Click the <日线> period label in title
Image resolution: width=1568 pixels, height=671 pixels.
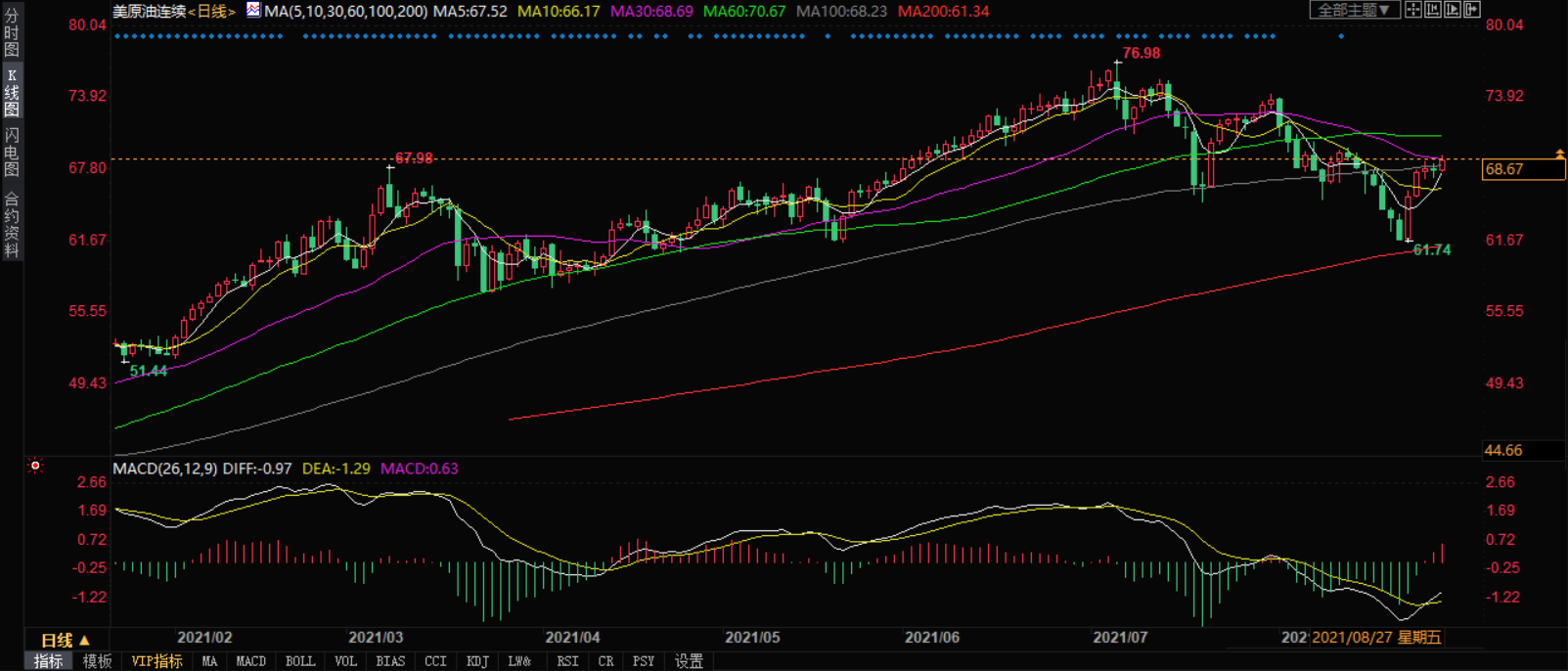(x=211, y=12)
